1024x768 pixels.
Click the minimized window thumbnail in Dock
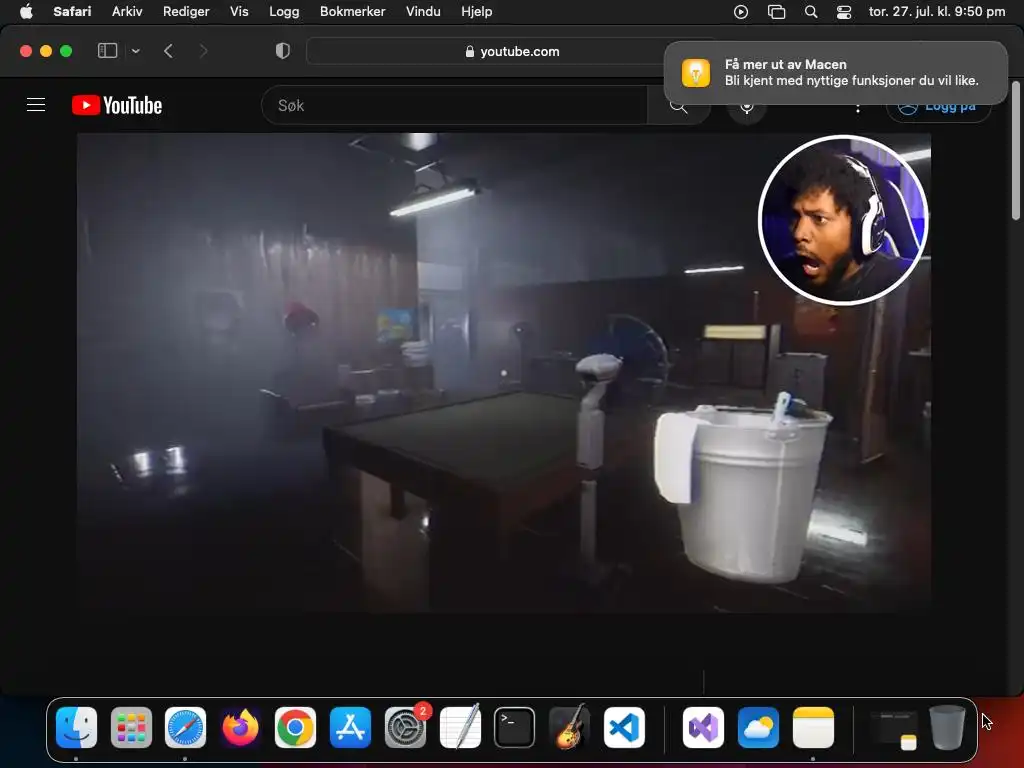coord(893,728)
